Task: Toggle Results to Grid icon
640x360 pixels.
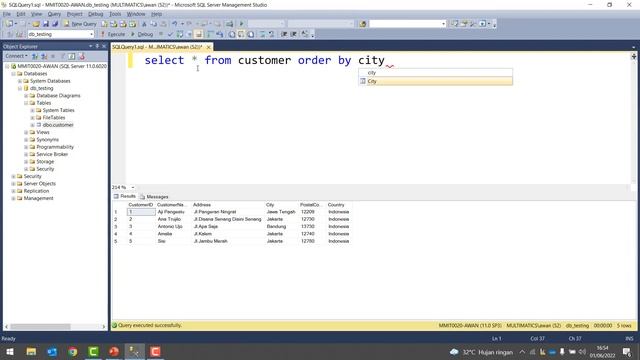Action: pyautogui.click(x=241, y=34)
